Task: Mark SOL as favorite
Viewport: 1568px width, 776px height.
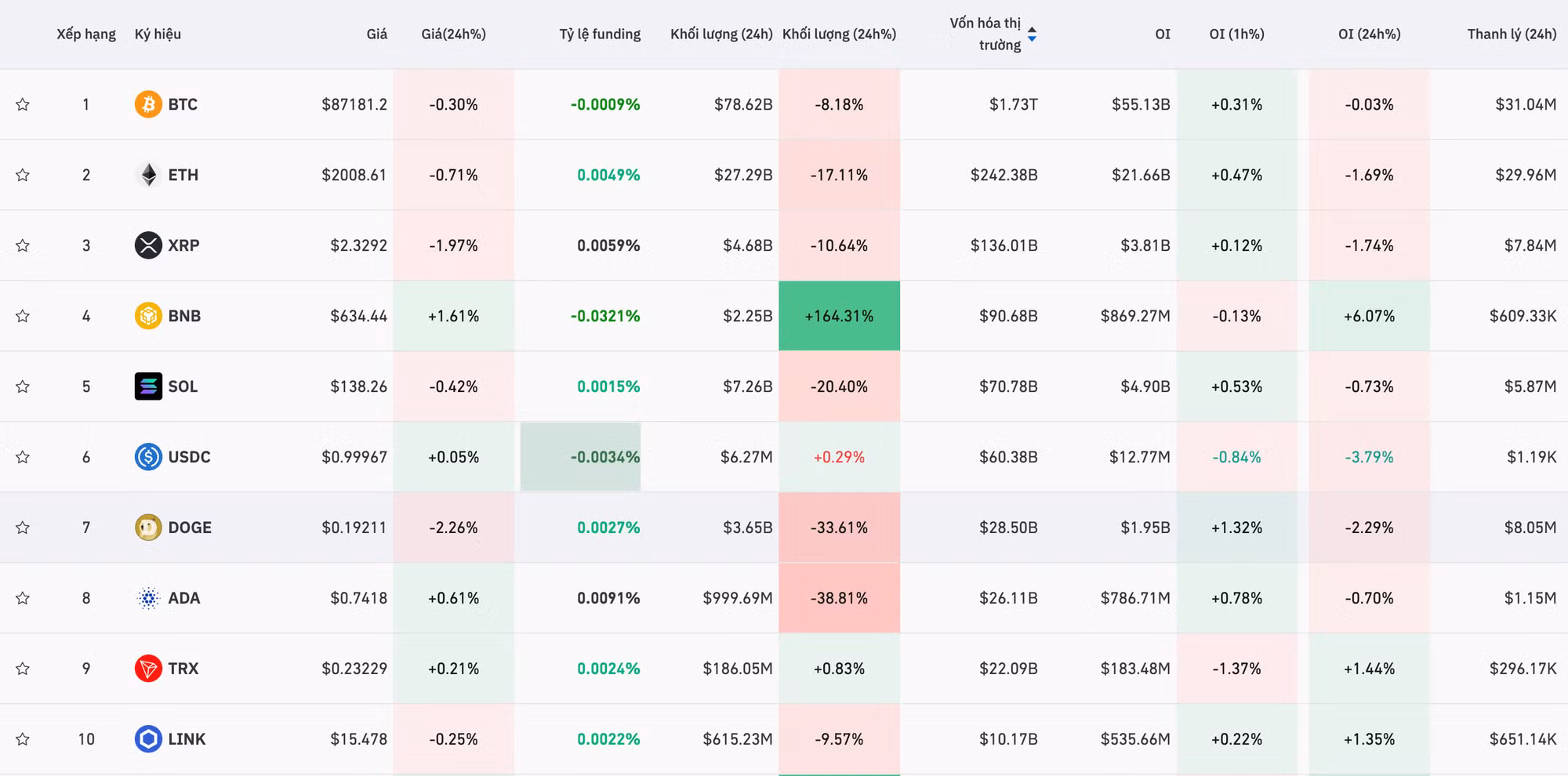Action: 23,386
